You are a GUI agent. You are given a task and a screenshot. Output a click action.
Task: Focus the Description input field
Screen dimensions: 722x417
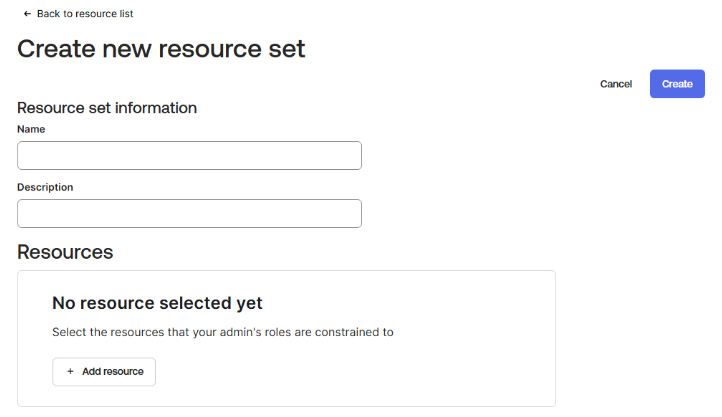pyautogui.click(x=189, y=214)
